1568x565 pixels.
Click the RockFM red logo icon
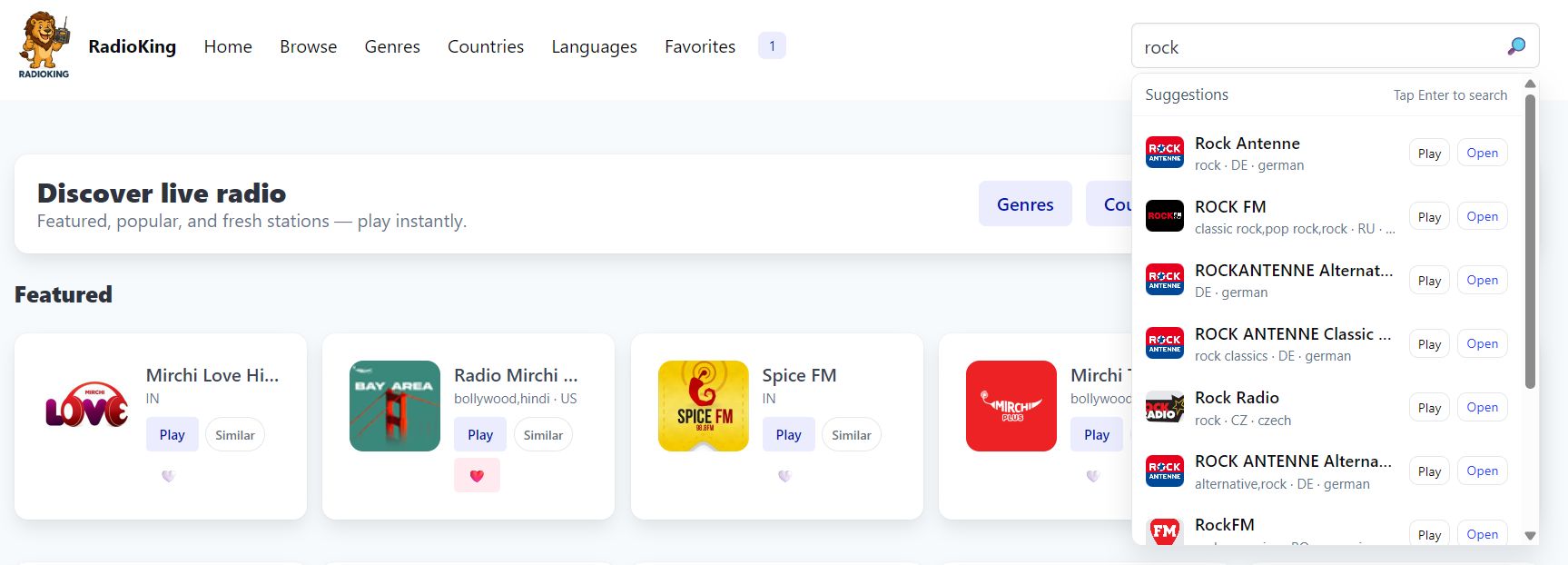point(1164,530)
